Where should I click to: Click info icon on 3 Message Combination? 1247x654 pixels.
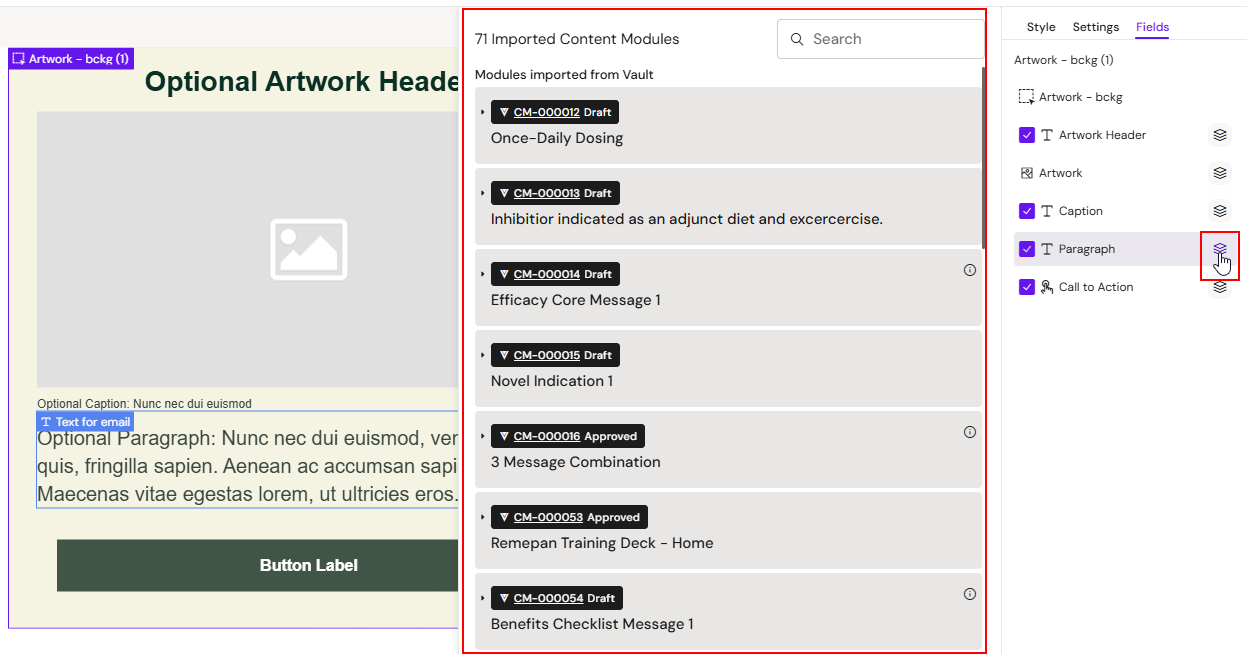coord(970,432)
